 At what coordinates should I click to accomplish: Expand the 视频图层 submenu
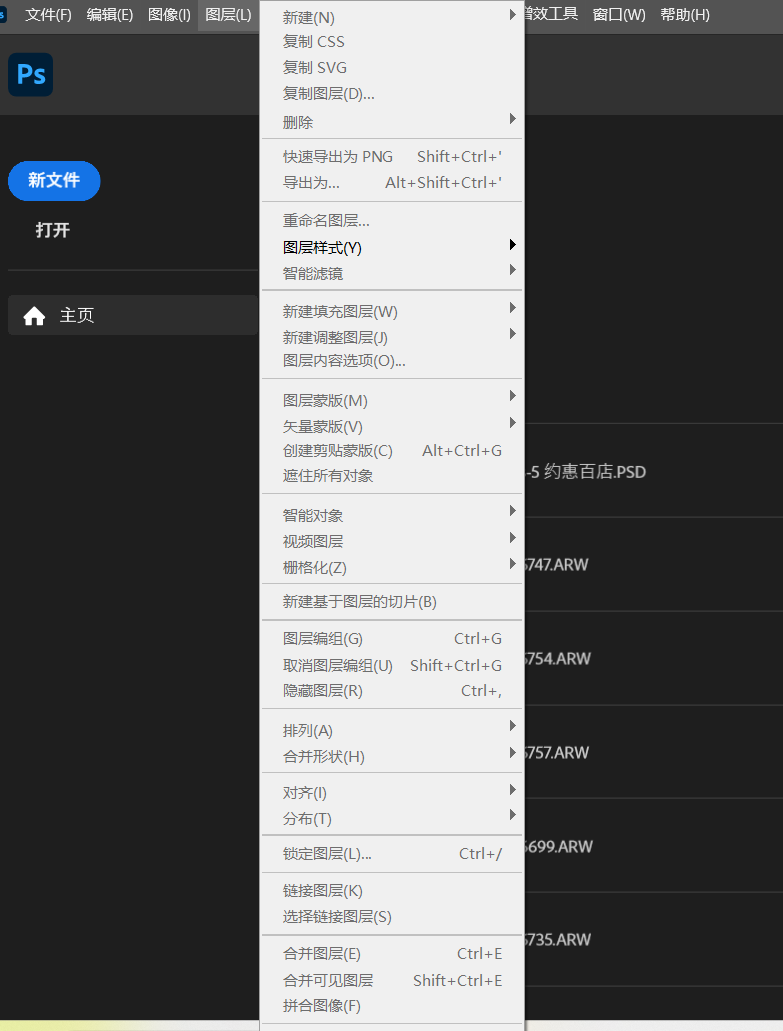point(392,541)
